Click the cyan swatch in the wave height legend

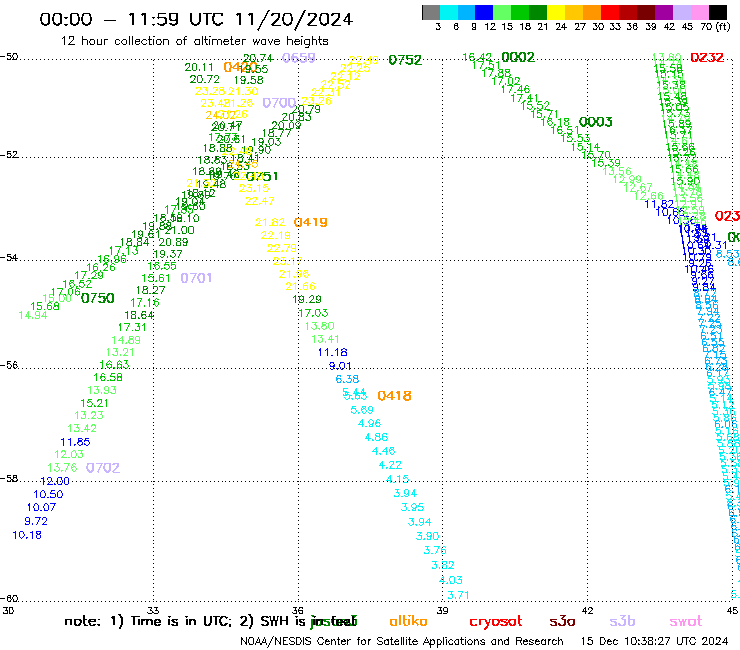click(448, 12)
